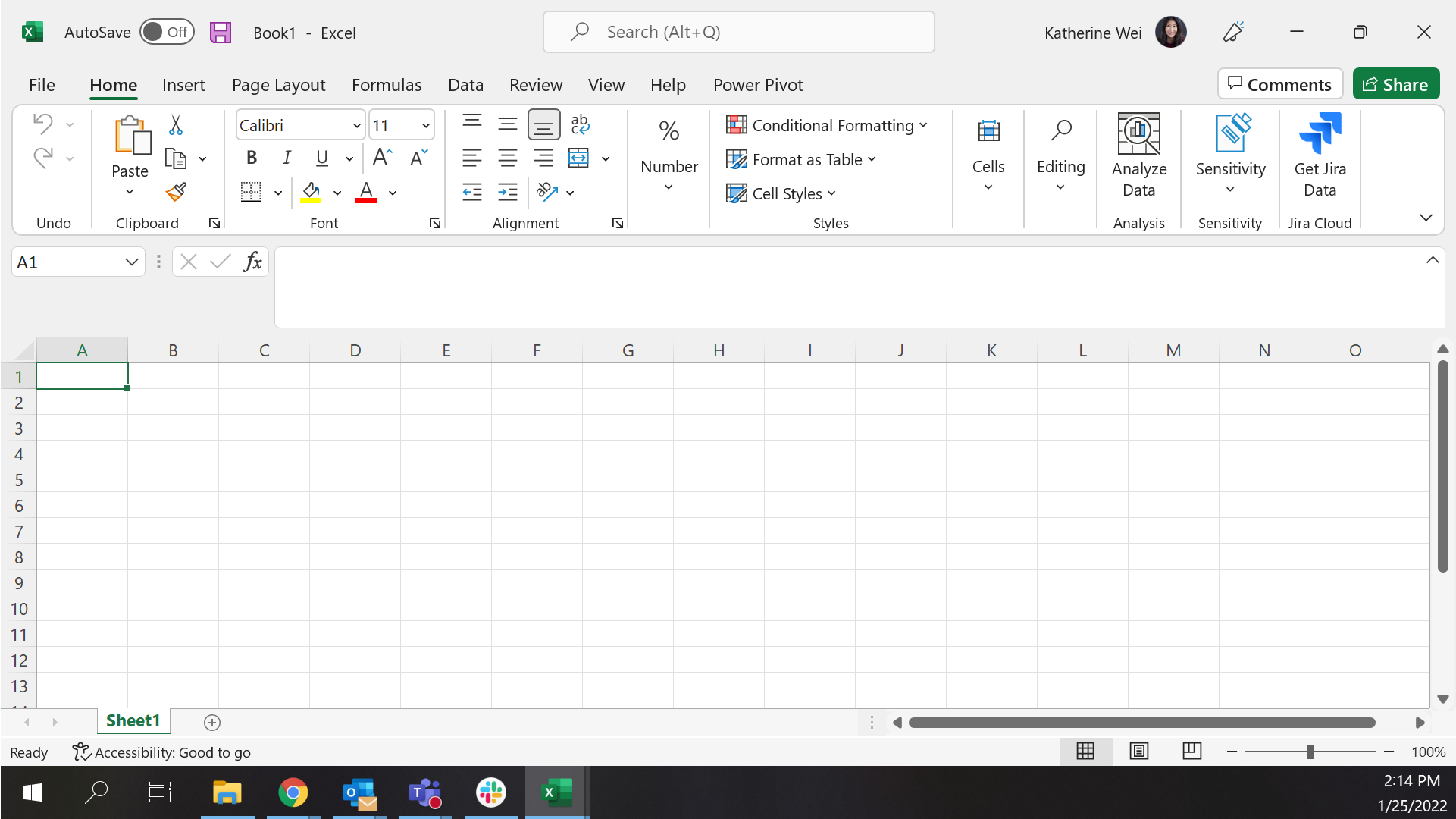Click the Share button
The width and height of the screenshot is (1456, 819).
(x=1395, y=84)
